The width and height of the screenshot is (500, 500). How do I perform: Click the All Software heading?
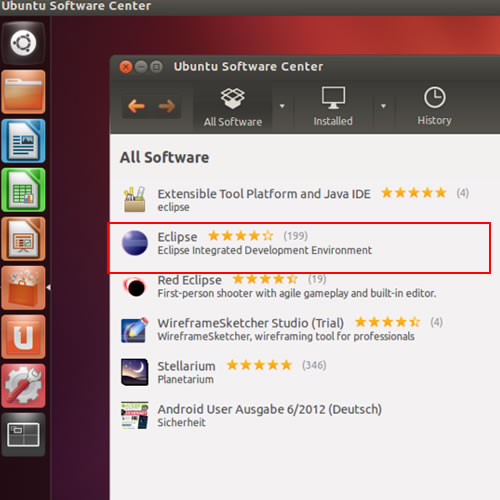point(164,158)
